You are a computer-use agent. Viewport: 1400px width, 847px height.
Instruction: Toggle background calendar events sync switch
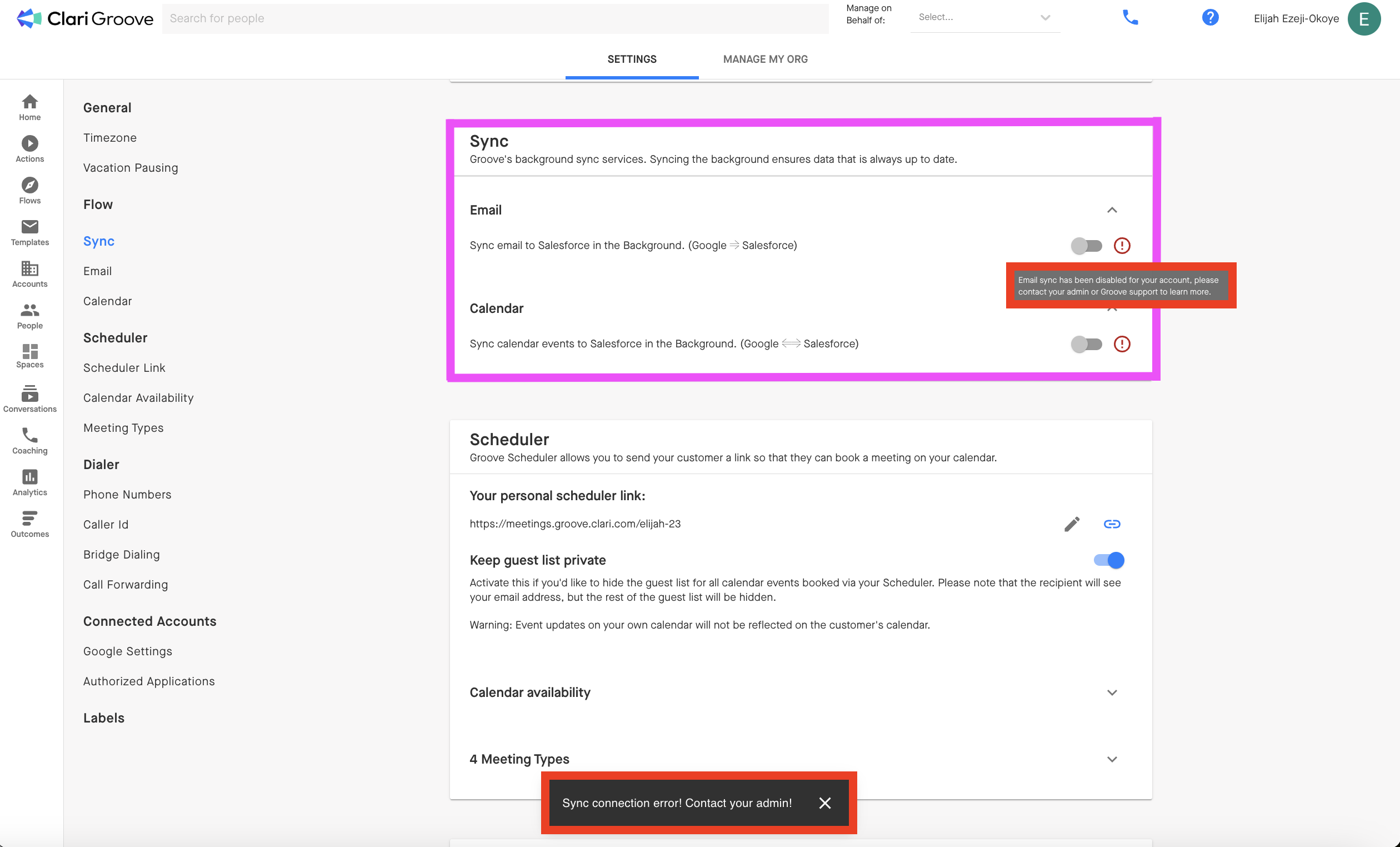click(x=1086, y=344)
